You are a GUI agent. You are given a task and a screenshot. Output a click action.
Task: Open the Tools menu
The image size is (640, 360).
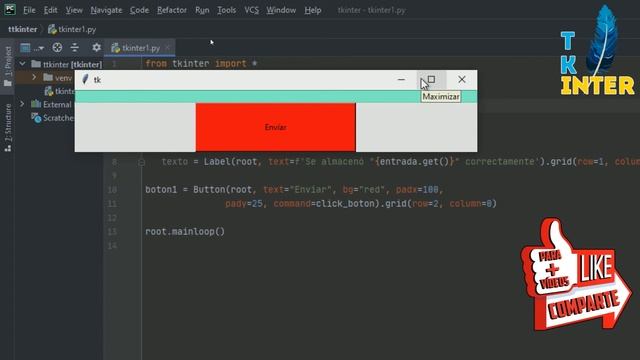pyautogui.click(x=227, y=10)
